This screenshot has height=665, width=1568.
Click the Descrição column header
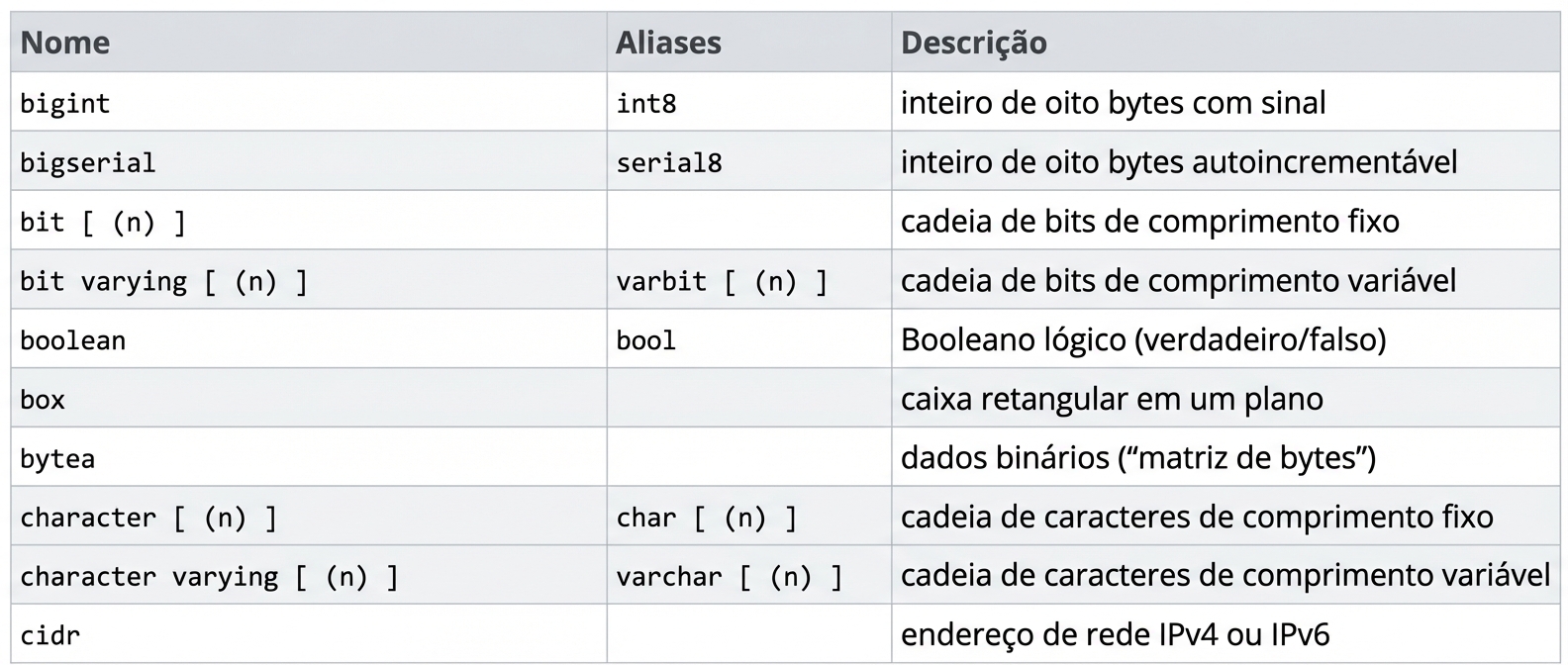click(973, 43)
